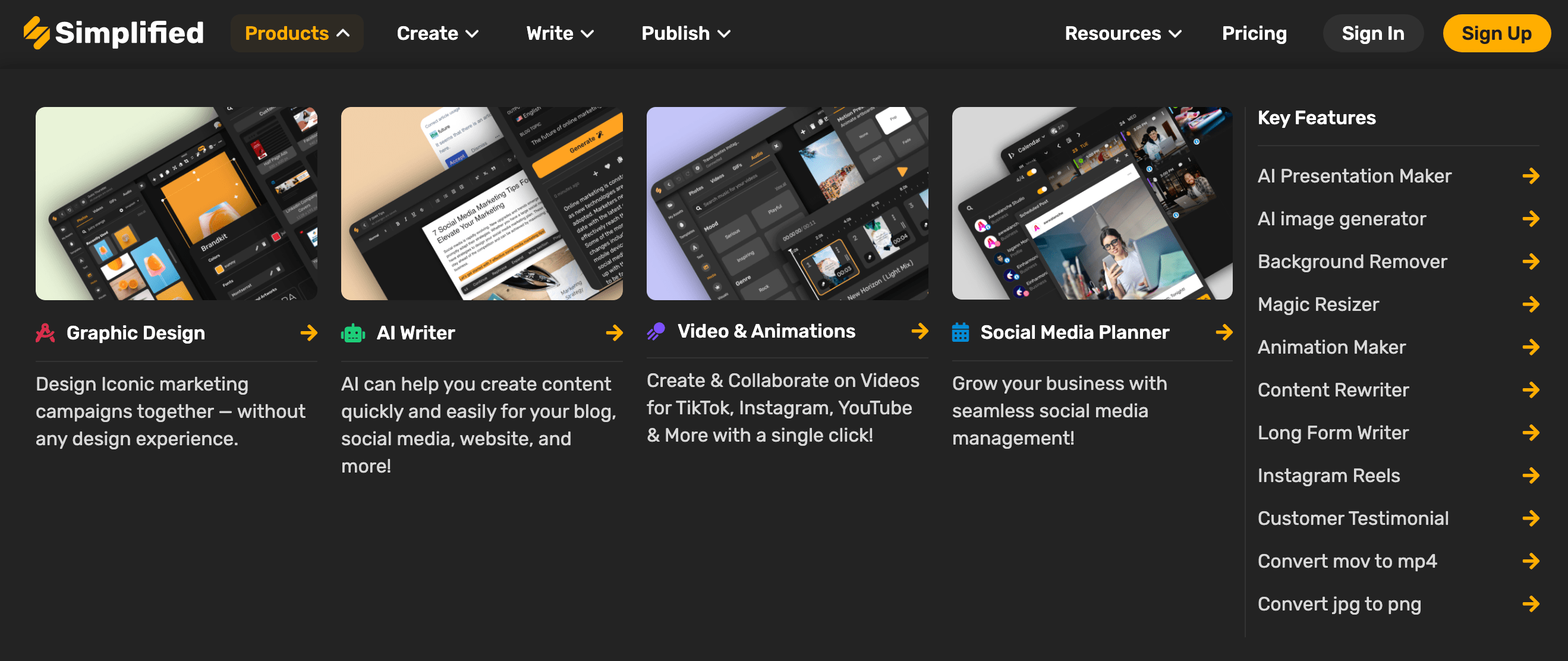Open Convert jpg to png tool
Screen dimensions: 1568x661
[x=1339, y=604]
